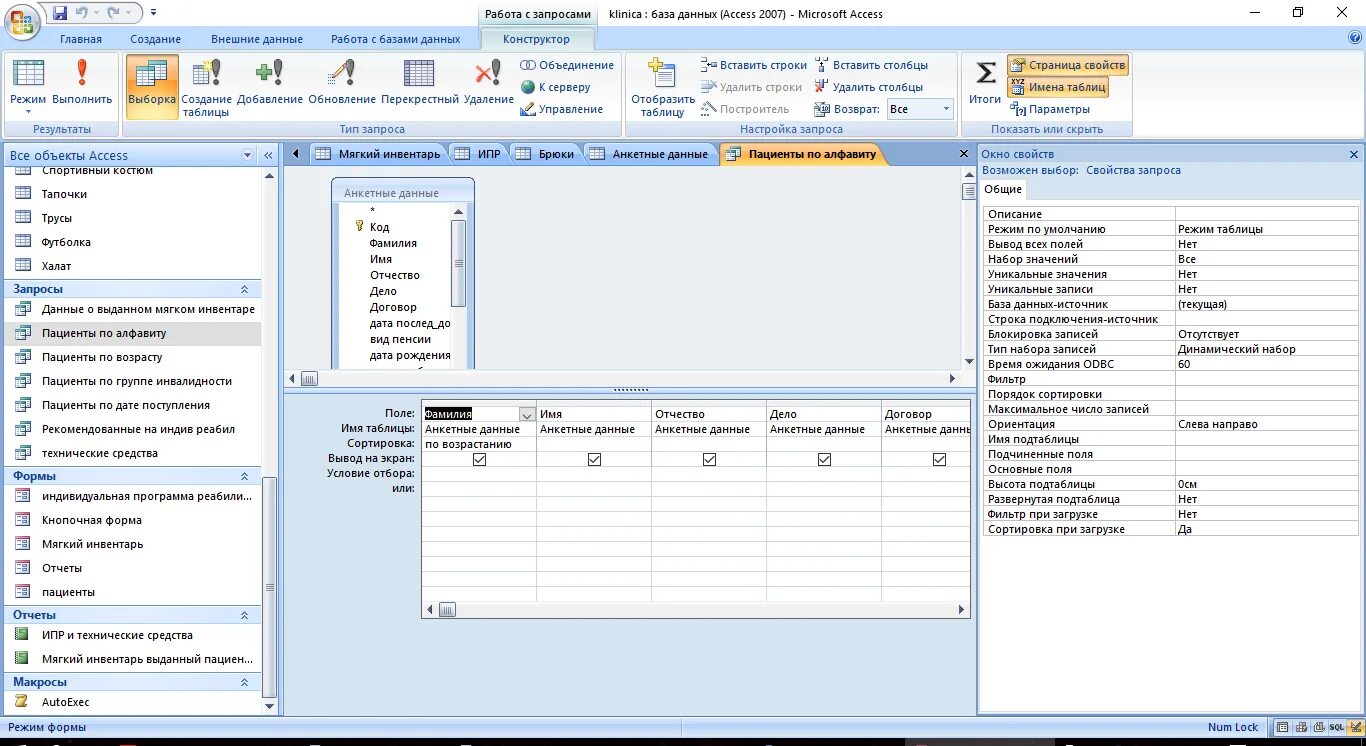Select Пациенты по возрасту query
The width and height of the screenshot is (1366, 746).
[133, 357]
